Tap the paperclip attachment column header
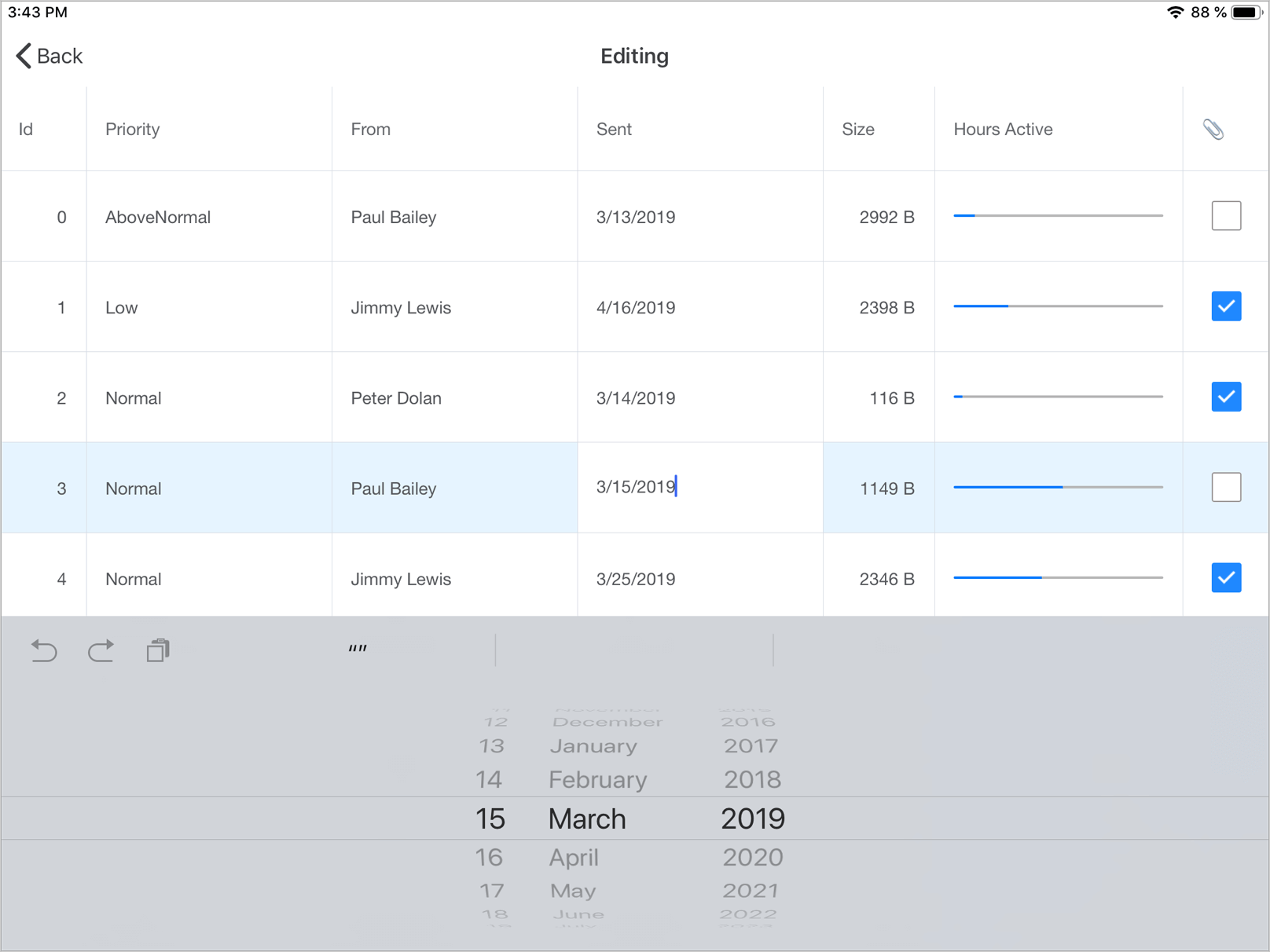 pyautogui.click(x=1213, y=130)
